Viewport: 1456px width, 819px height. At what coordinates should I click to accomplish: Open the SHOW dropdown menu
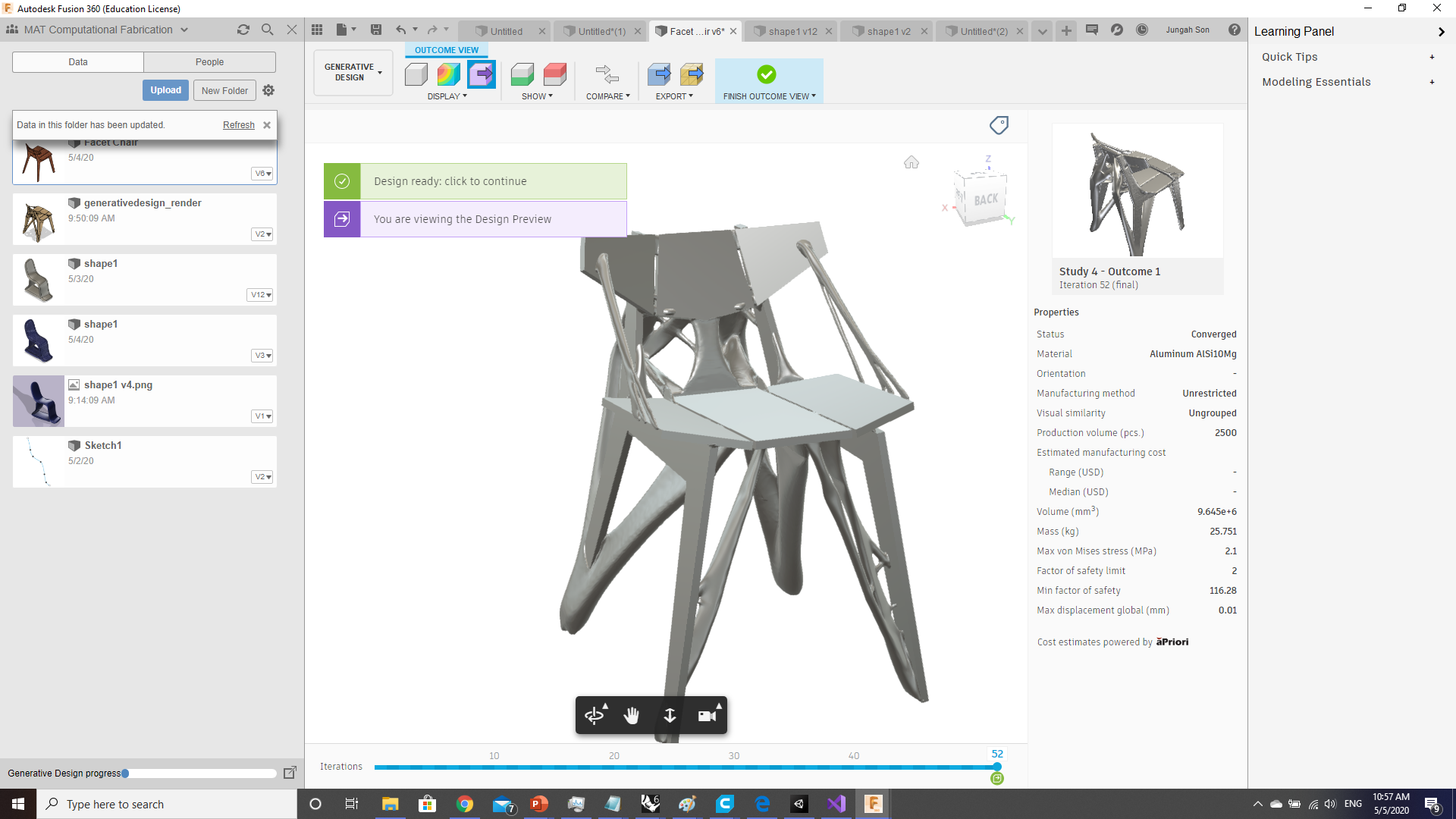tap(537, 96)
